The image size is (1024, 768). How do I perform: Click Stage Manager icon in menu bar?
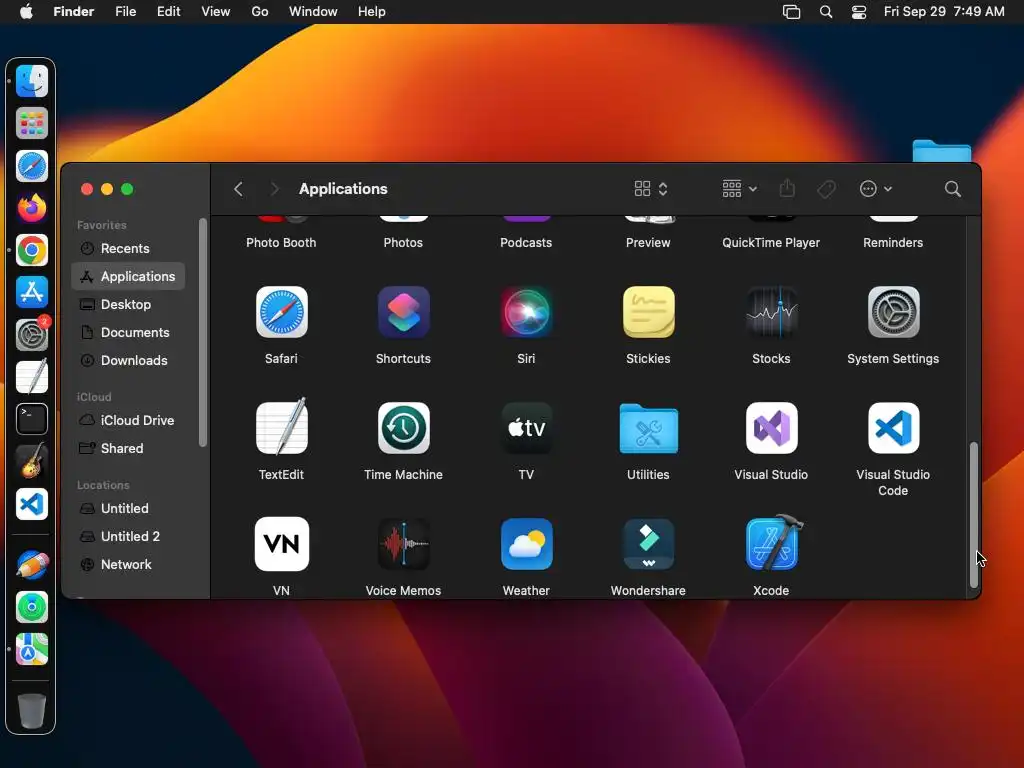pyautogui.click(x=792, y=12)
